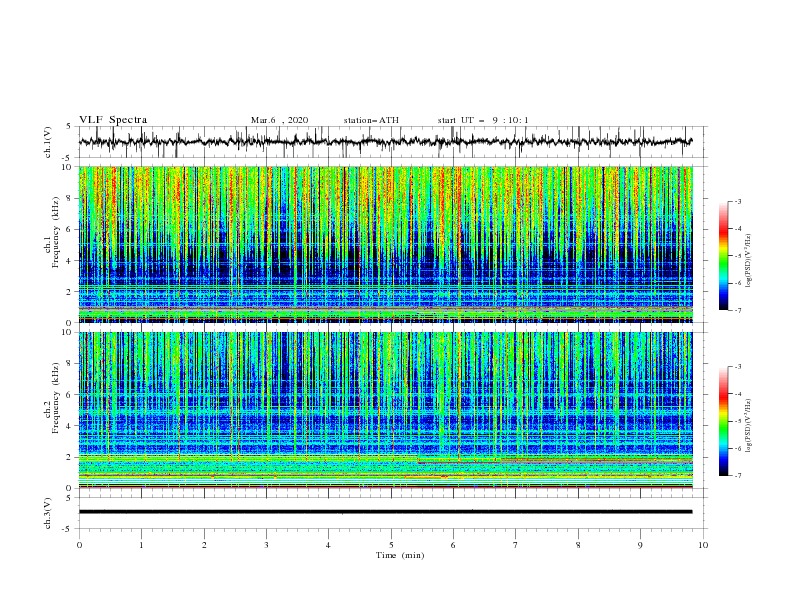792x612 pixels.
Task: Click the 'VLF Spectra' title text
Action: (113, 120)
